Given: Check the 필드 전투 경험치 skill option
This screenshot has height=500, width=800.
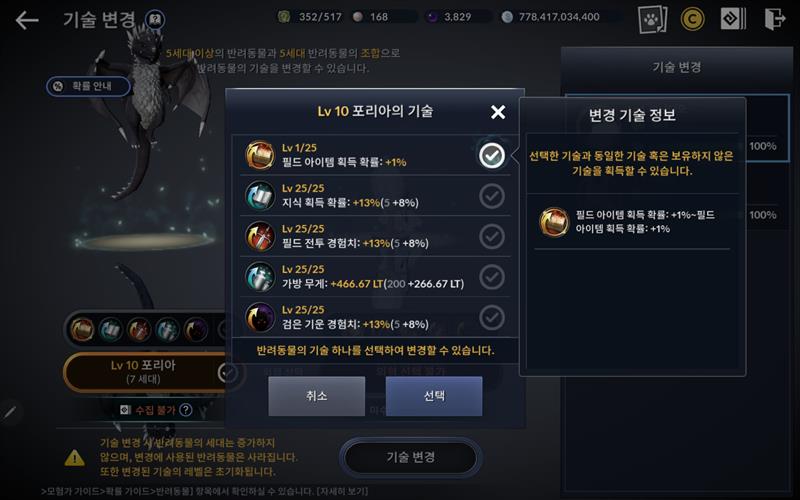Looking at the screenshot, I should tap(492, 236).
